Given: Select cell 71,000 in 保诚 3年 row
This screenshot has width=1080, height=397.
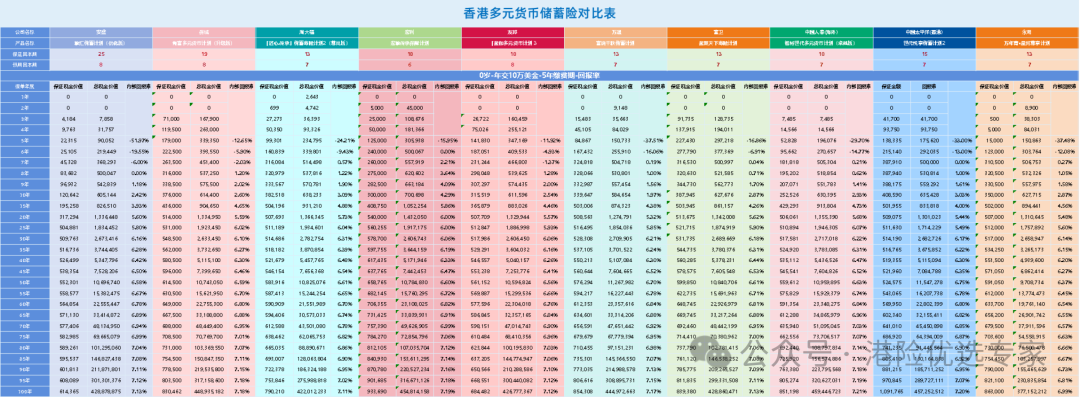Looking at the screenshot, I should pos(171,119).
